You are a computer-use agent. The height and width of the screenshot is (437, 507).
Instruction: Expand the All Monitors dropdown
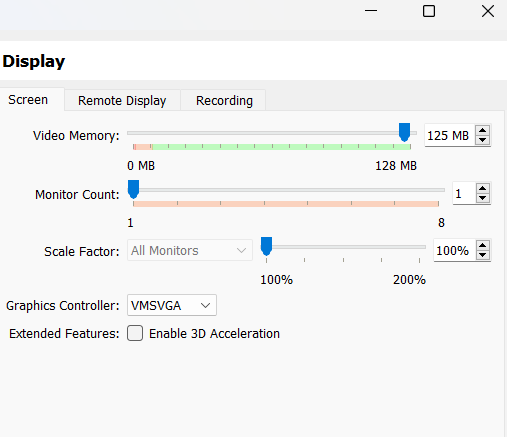(190, 250)
